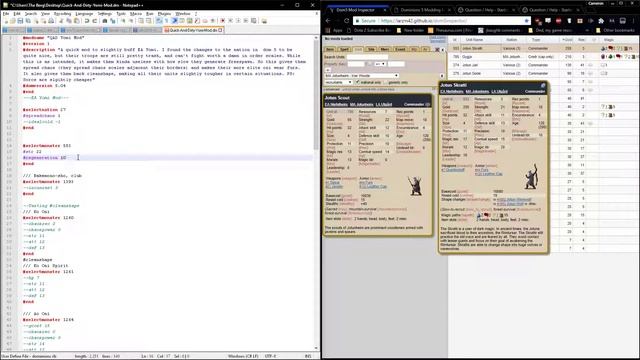This screenshot has width=640, height=360.
Task: Open the 'Other bookmarks' folder
Action: click(x=616, y=30)
